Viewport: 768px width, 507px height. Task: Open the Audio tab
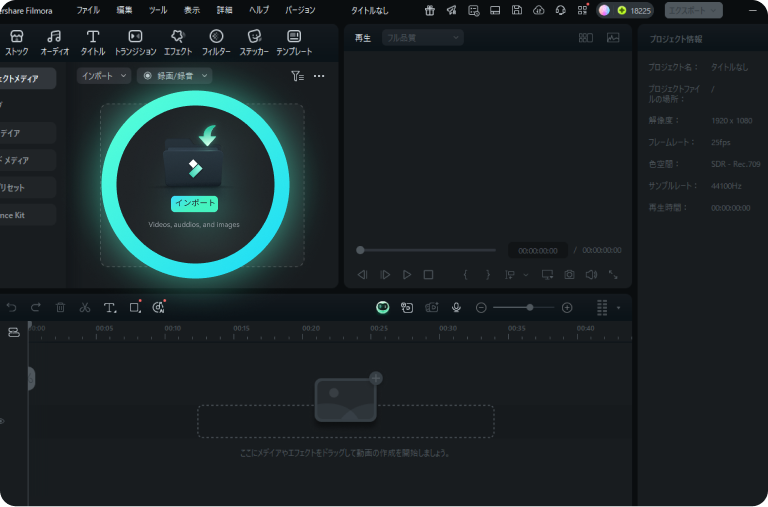[54, 42]
